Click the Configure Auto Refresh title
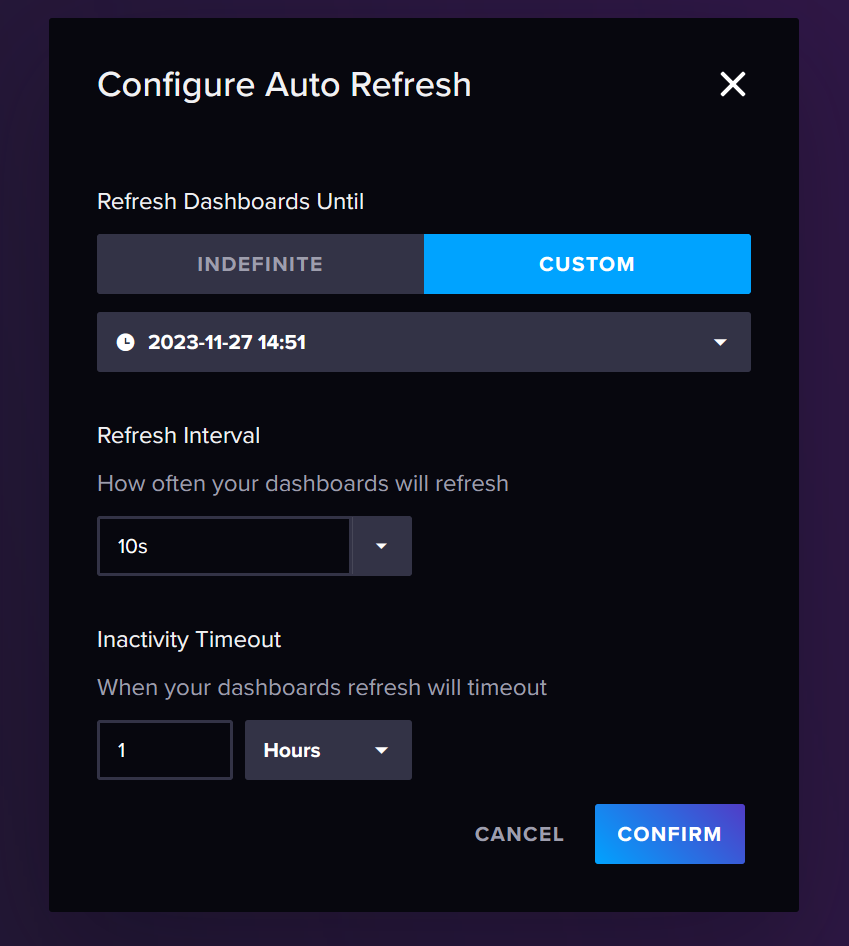 coord(284,84)
